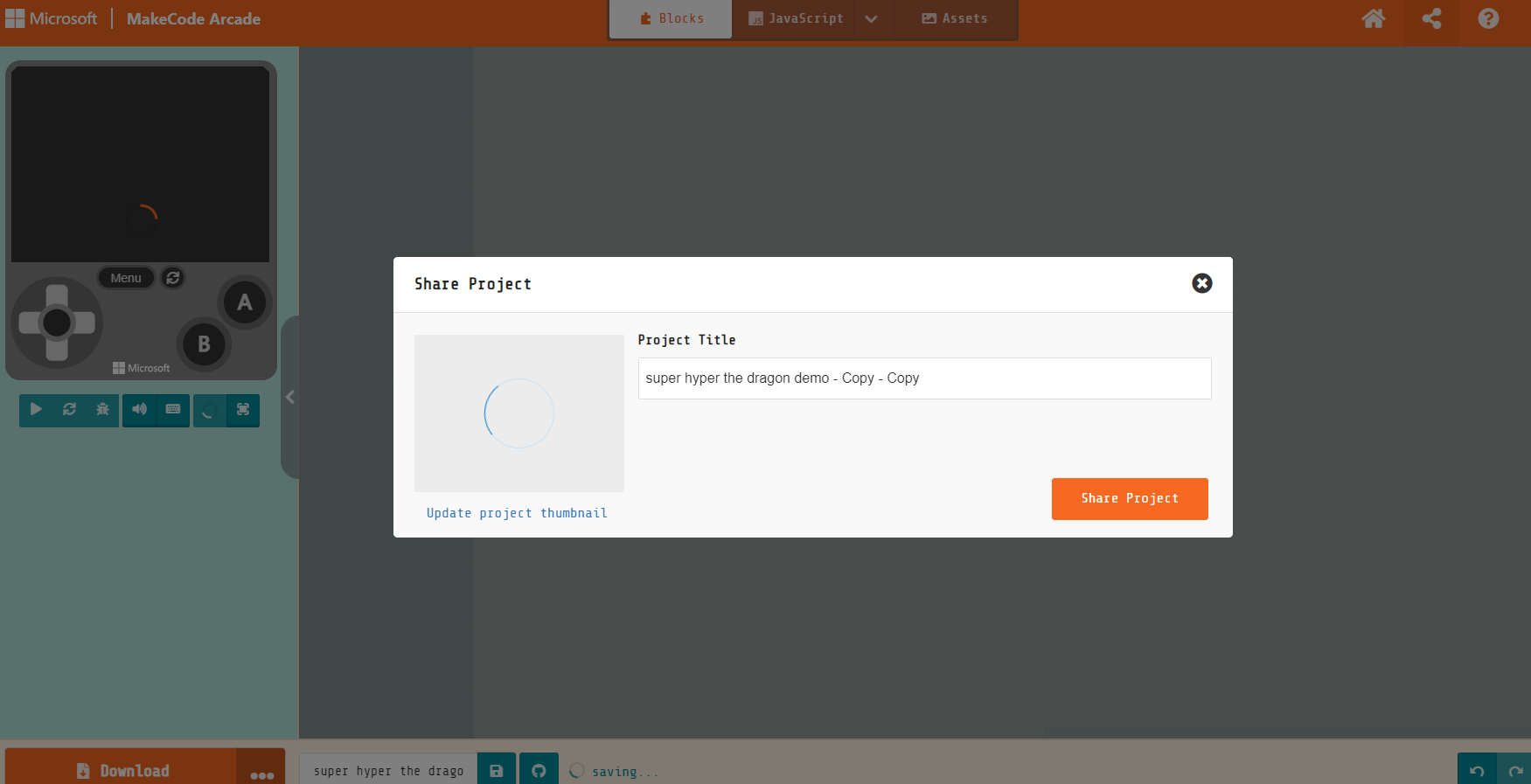
Task: Go to the Home screen icon
Action: (1374, 19)
